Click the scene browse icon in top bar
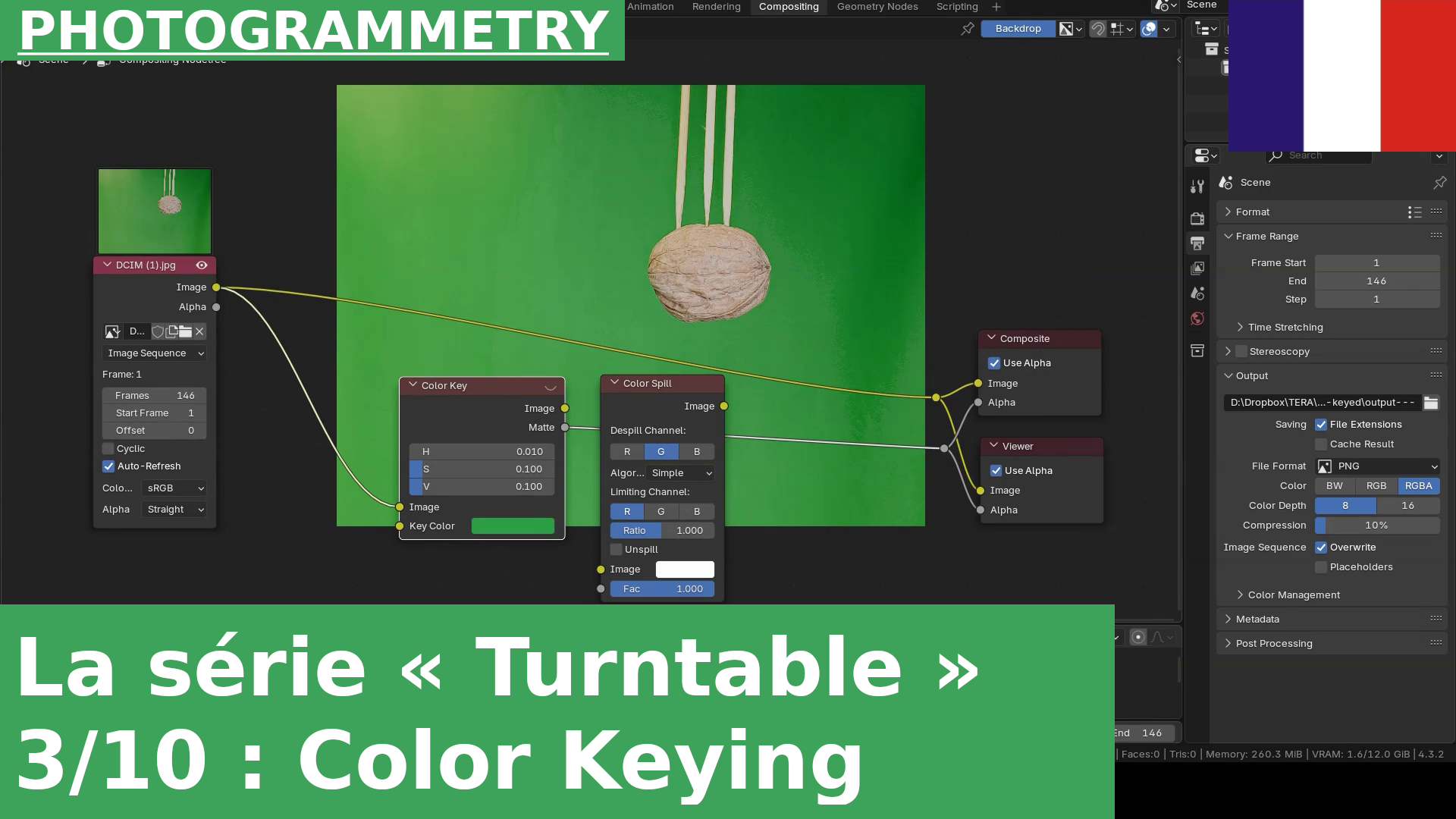 (x=1166, y=6)
